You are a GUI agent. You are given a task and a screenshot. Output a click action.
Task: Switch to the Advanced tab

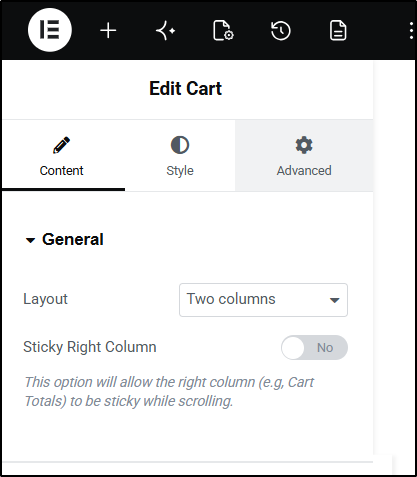point(304,156)
